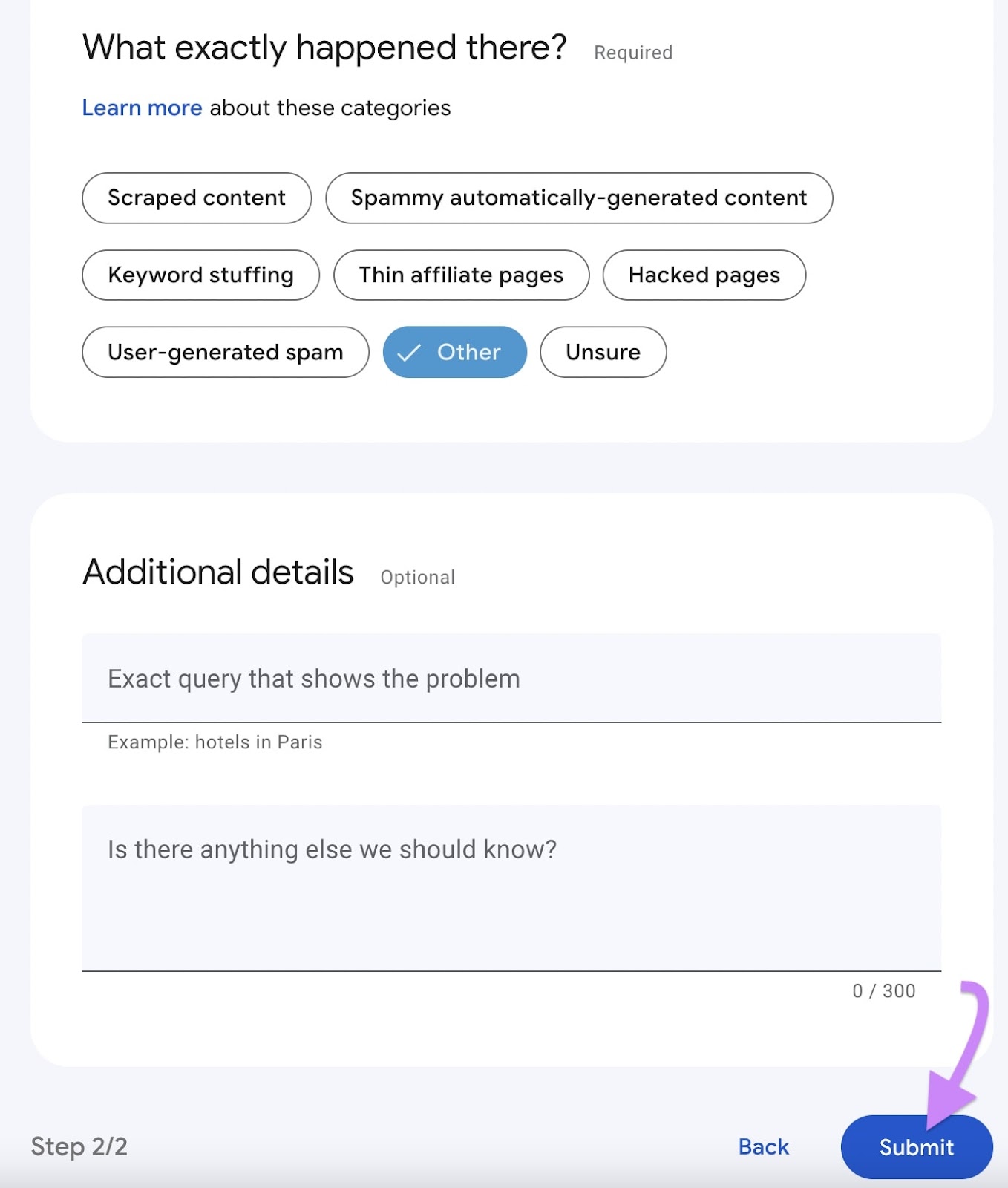Select the Keyword stuffing category

pos(200,275)
